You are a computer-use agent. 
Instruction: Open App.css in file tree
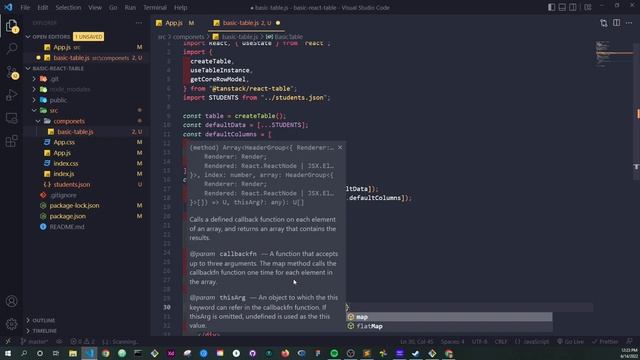(x=64, y=142)
